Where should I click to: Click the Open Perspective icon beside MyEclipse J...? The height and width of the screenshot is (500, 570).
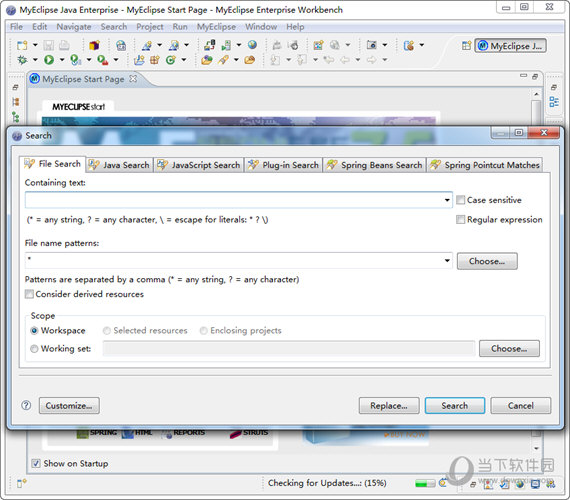466,45
